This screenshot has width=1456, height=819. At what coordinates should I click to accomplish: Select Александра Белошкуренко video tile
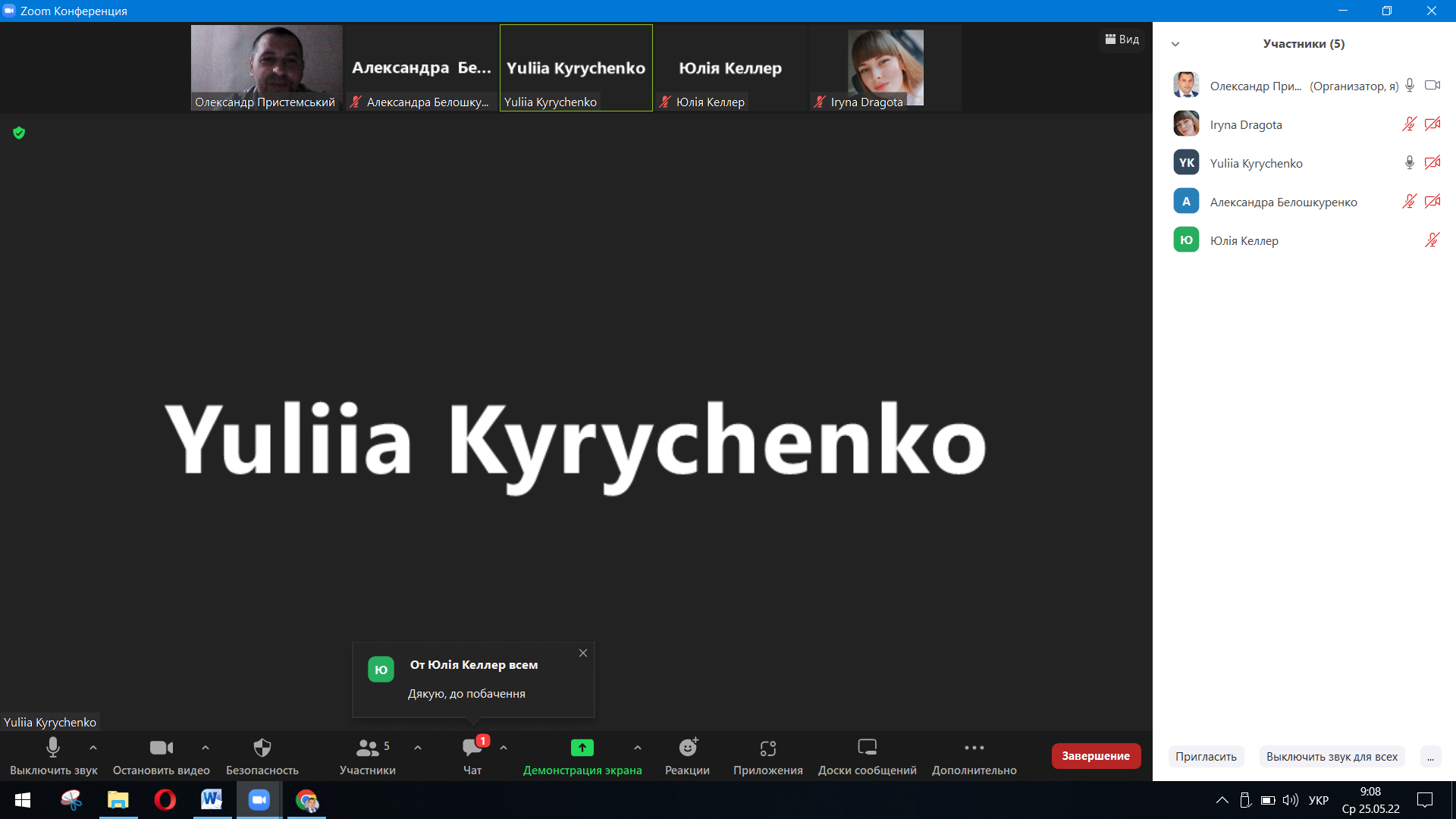click(422, 68)
